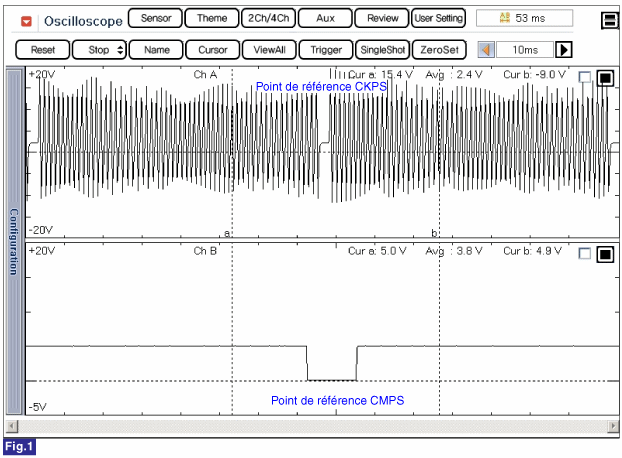Toggle the Ch A empty checkbox

[585, 79]
